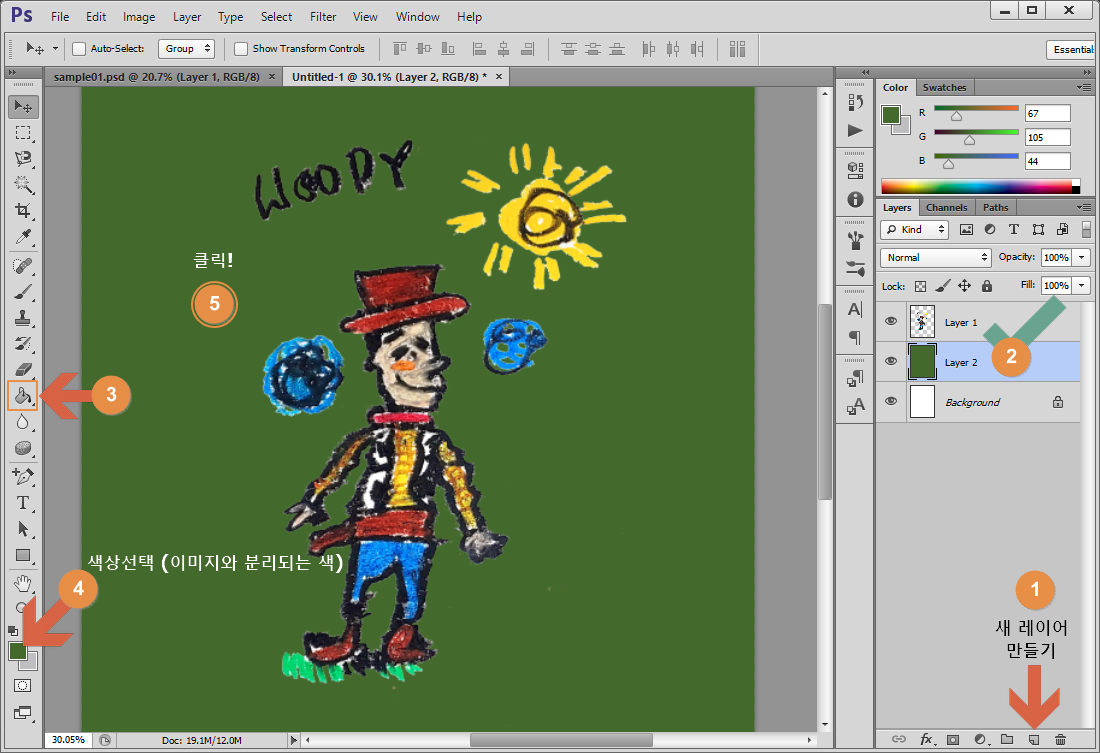Switch to the Swatches tab
This screenshot has height=753, width=1100.
[944, 88]
